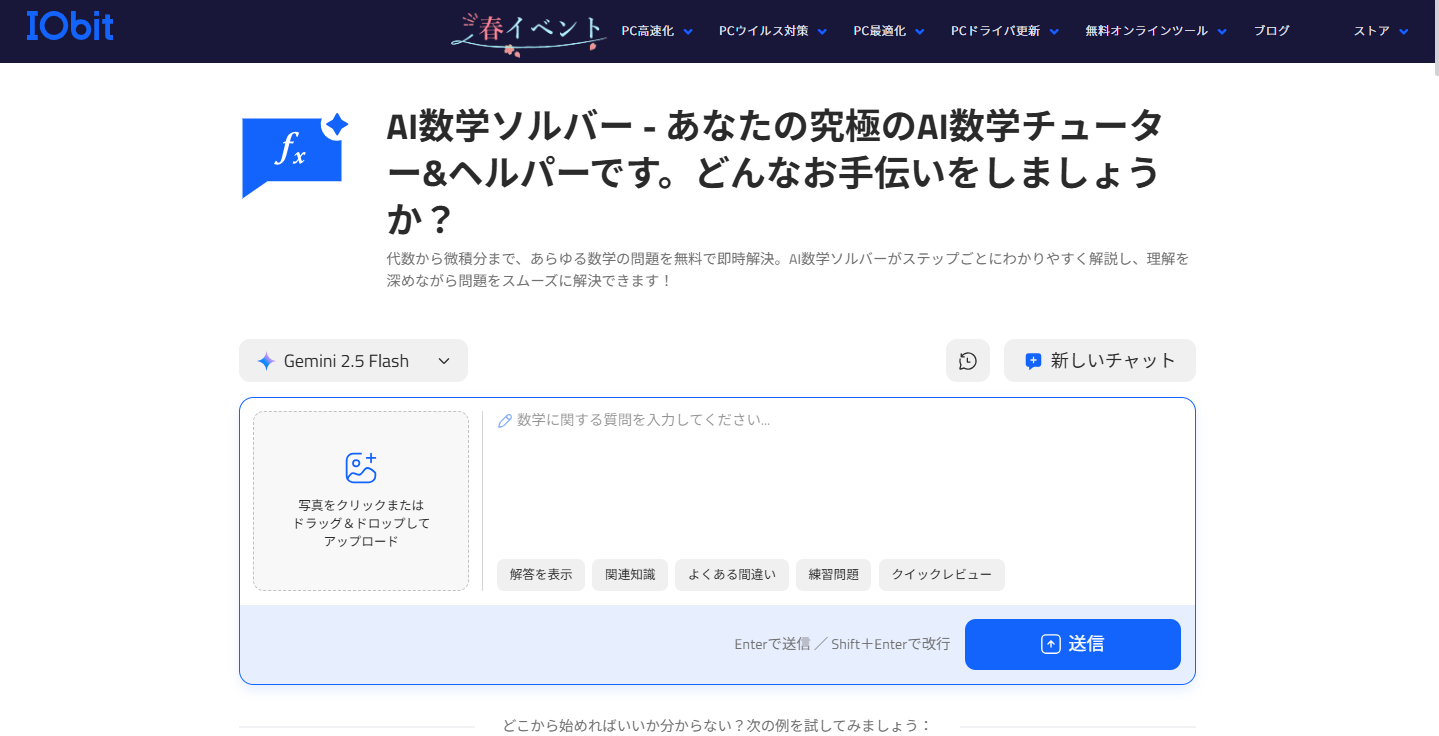Open the spring event banner
1439x736 pixels.
point(529,31)
